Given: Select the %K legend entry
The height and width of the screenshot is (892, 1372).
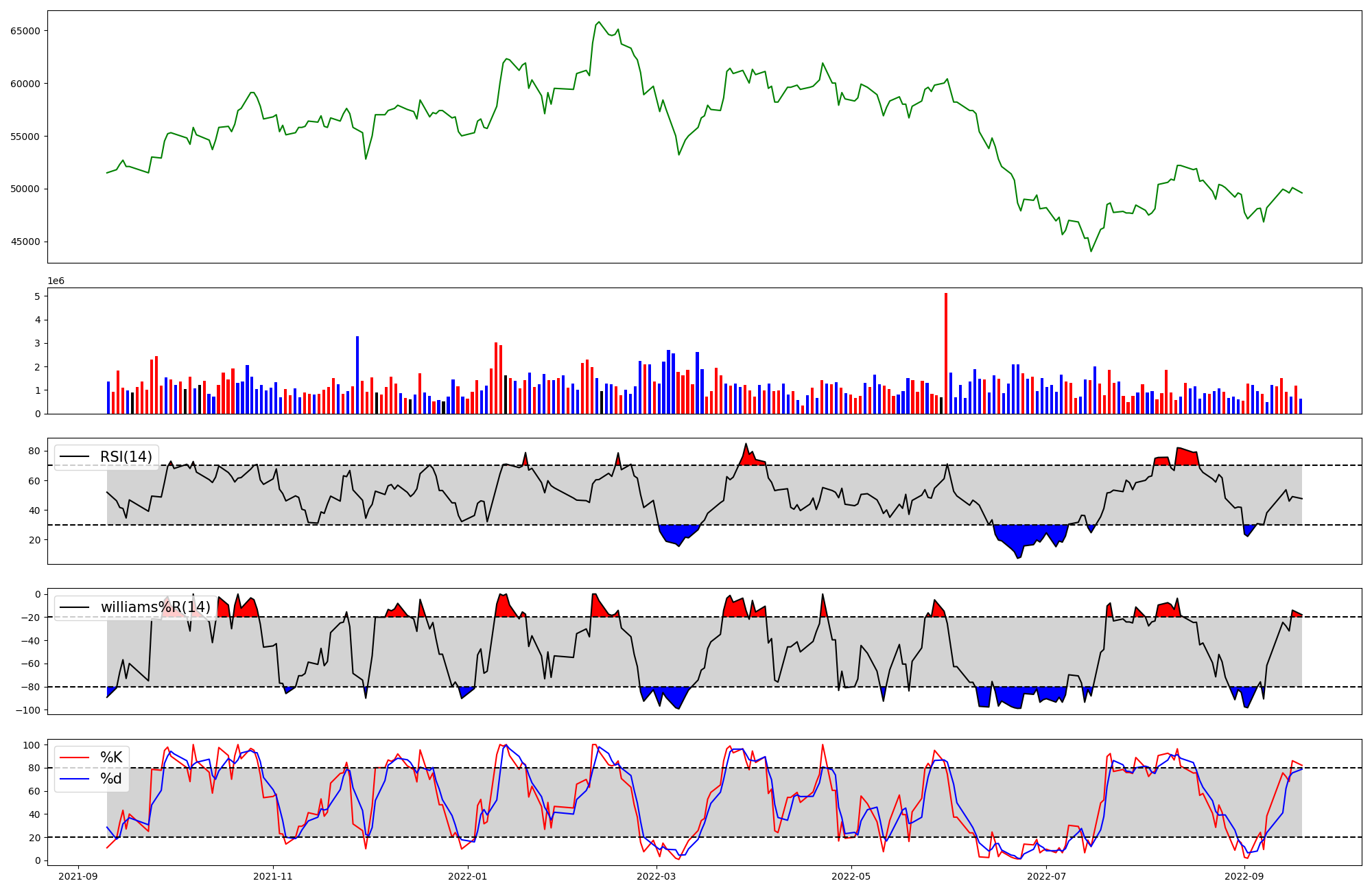Looking at the screenshot, I should (111, 758).
